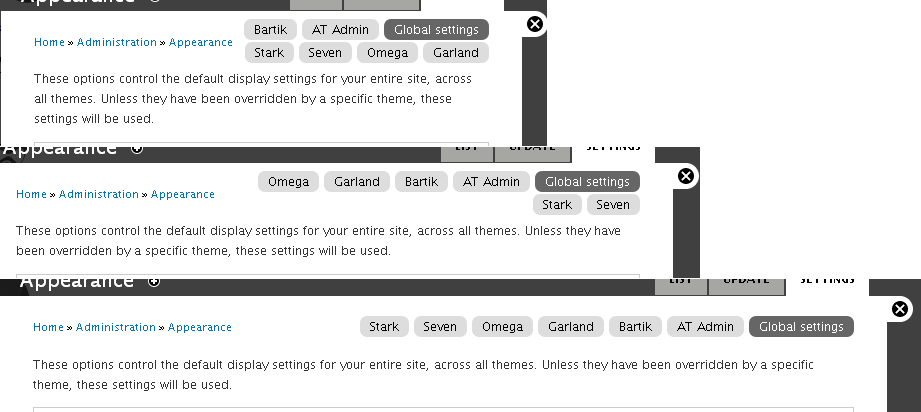
Task: Switch to Garland tab in the top panel
Action: (456, 53)
